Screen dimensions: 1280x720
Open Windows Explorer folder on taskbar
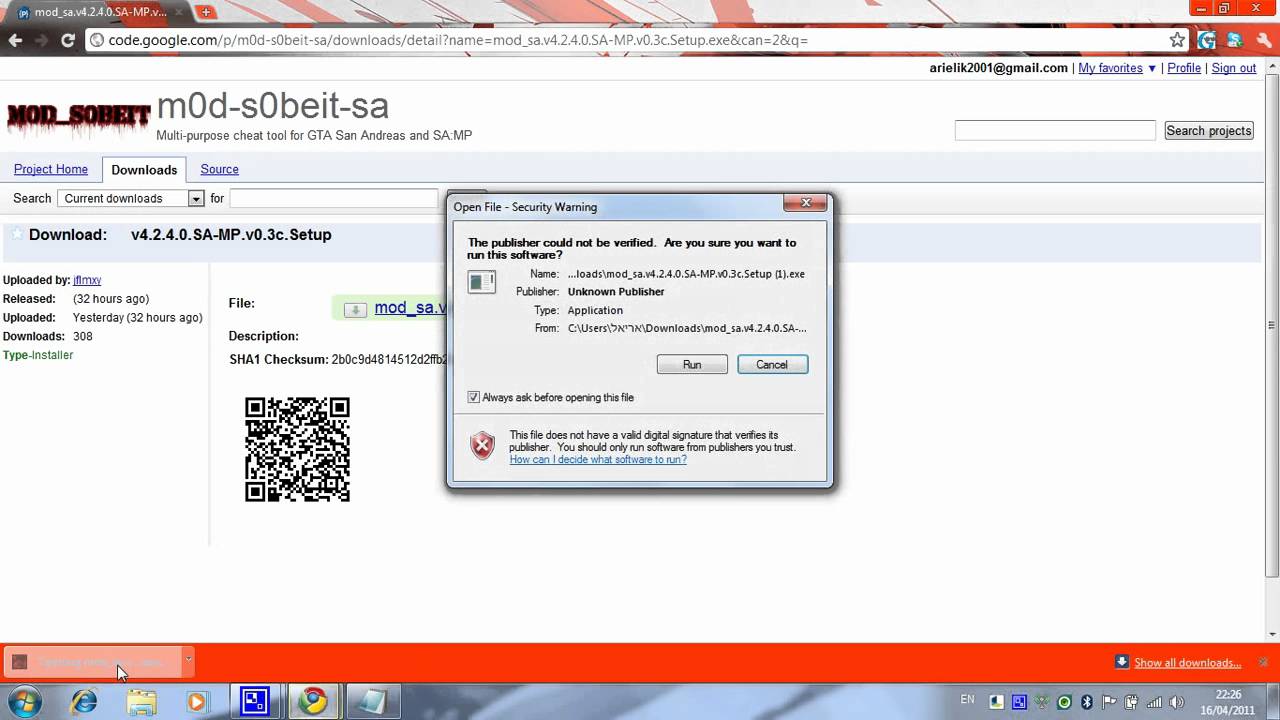pos(141,702)
